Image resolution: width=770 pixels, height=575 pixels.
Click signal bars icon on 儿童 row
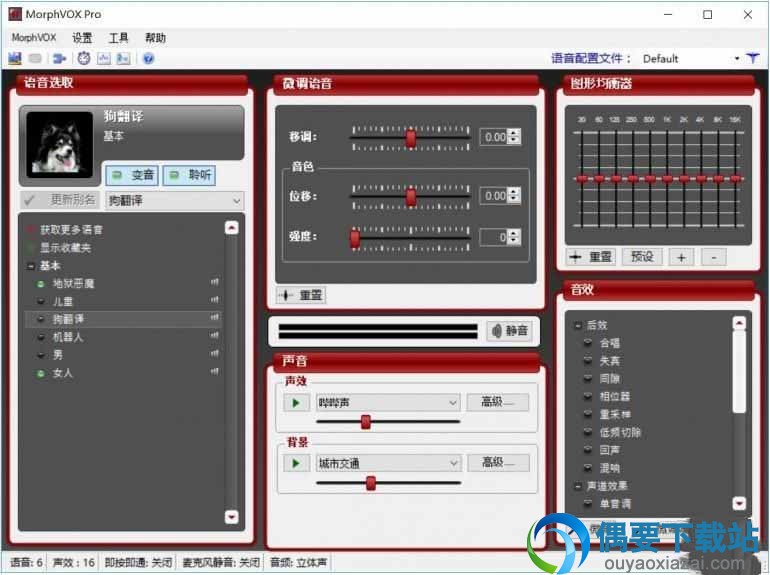(215, 300)
